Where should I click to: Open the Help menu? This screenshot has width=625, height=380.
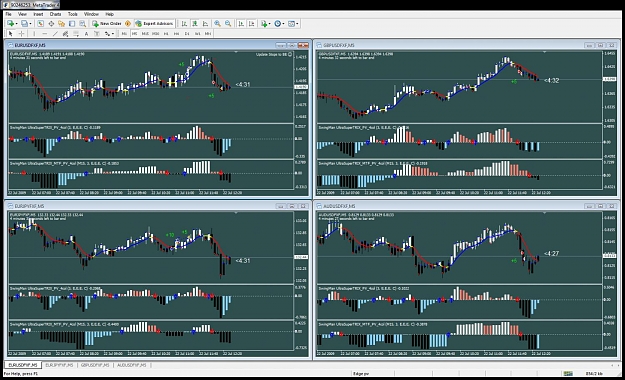(x=109, y=14)
